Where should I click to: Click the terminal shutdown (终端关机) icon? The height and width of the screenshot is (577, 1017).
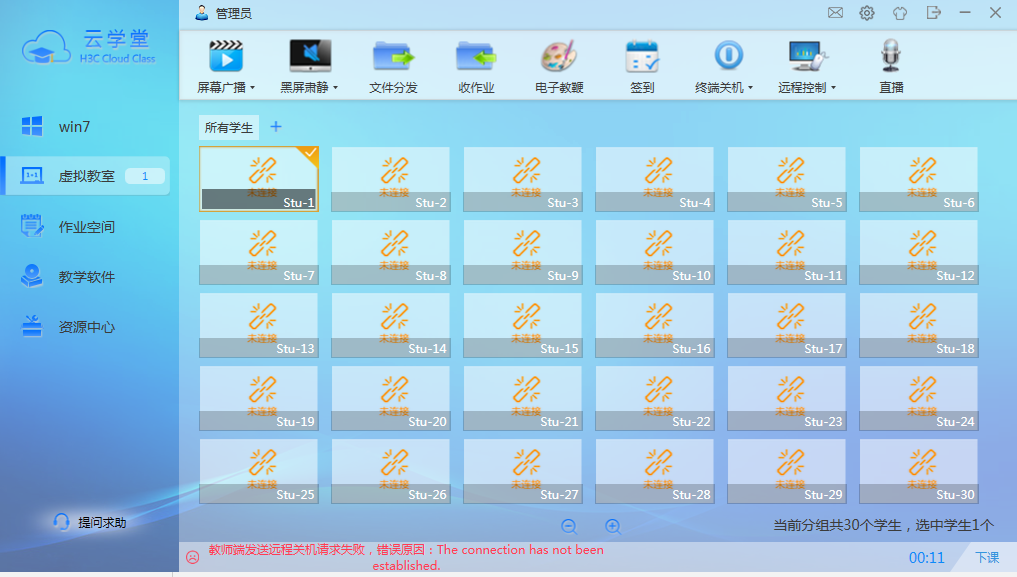(728, 55)
